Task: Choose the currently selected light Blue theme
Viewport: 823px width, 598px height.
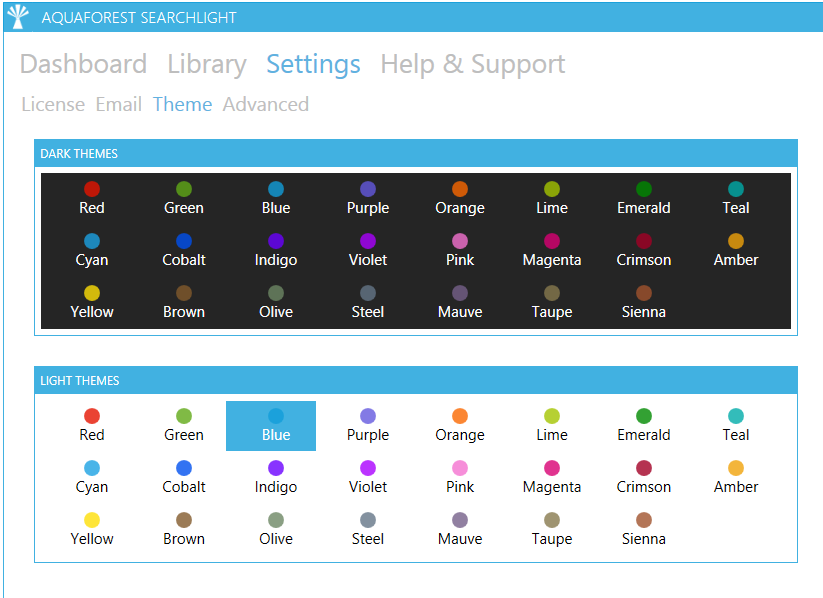Action: click(x=275, y=424)
